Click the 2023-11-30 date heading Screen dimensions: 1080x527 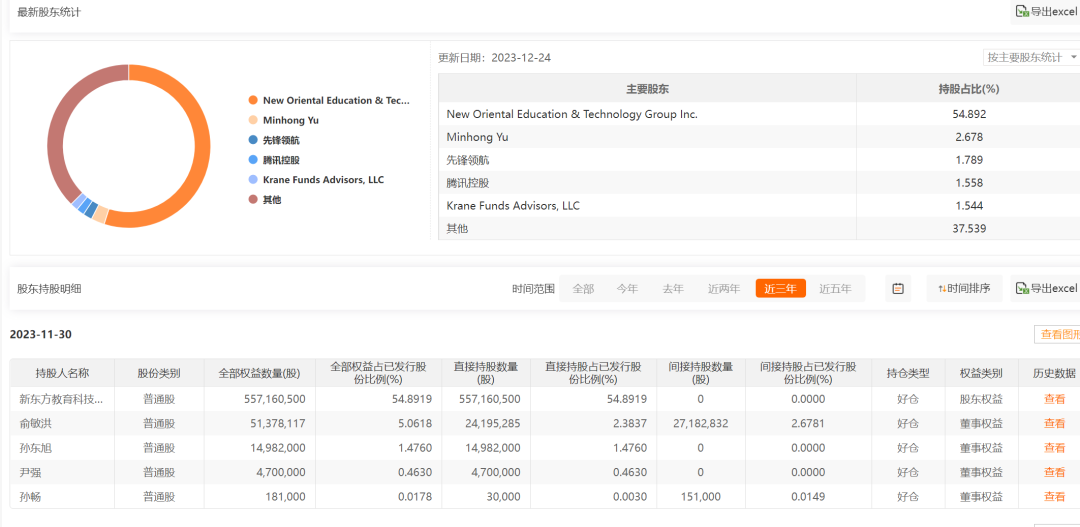point(41,334)
